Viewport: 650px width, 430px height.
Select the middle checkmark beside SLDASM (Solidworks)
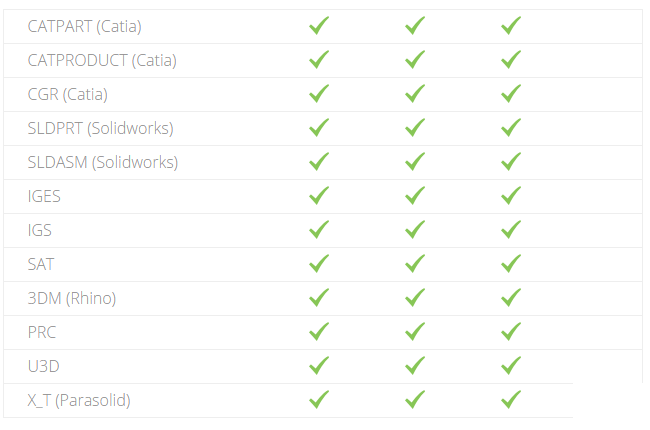415,162
